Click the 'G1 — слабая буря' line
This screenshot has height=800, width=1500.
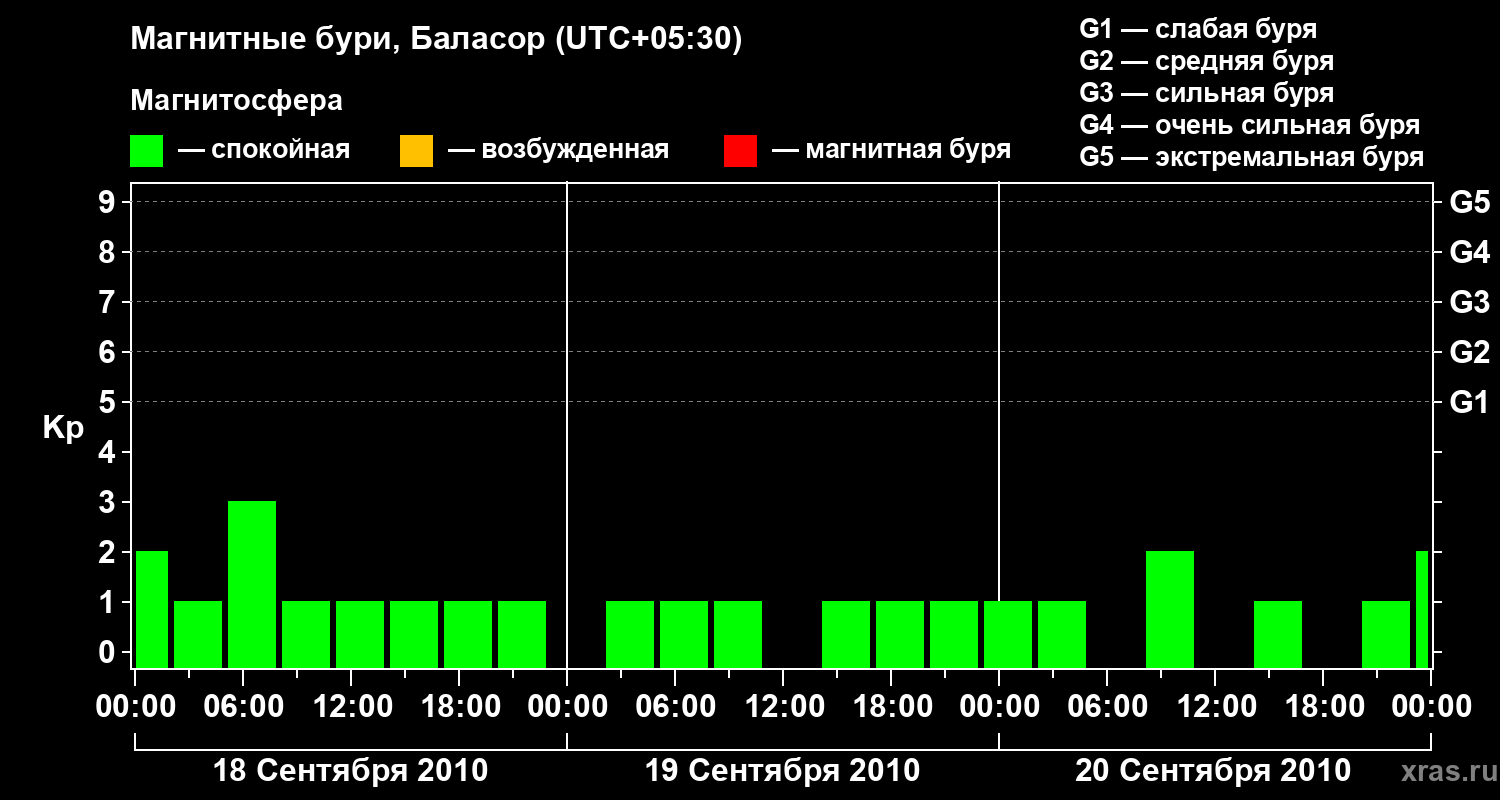coord(1198,29)
